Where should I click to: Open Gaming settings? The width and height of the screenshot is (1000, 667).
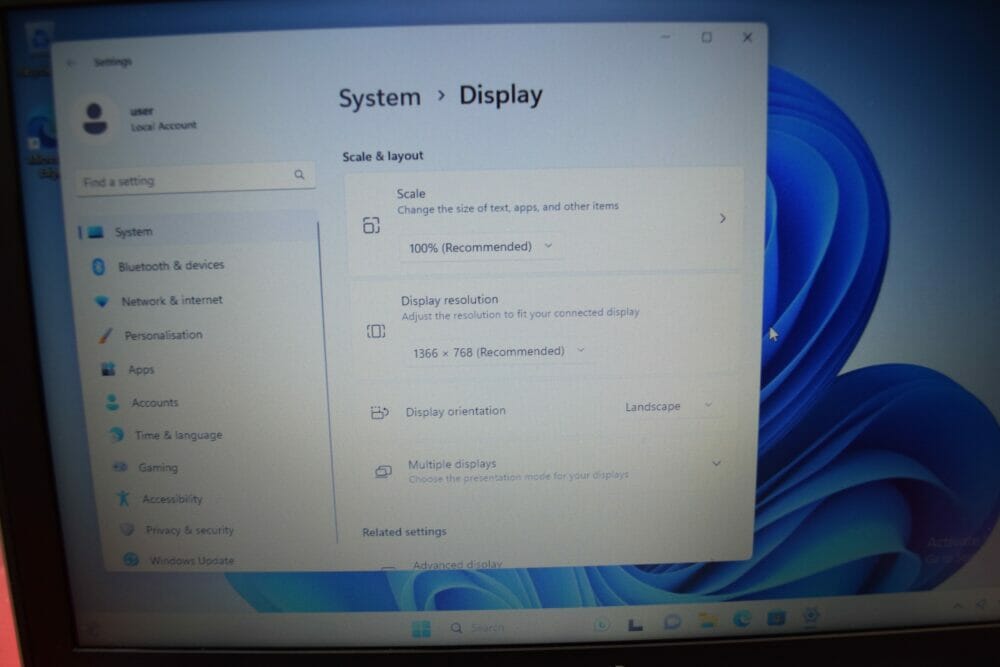(x=158, y=467)
